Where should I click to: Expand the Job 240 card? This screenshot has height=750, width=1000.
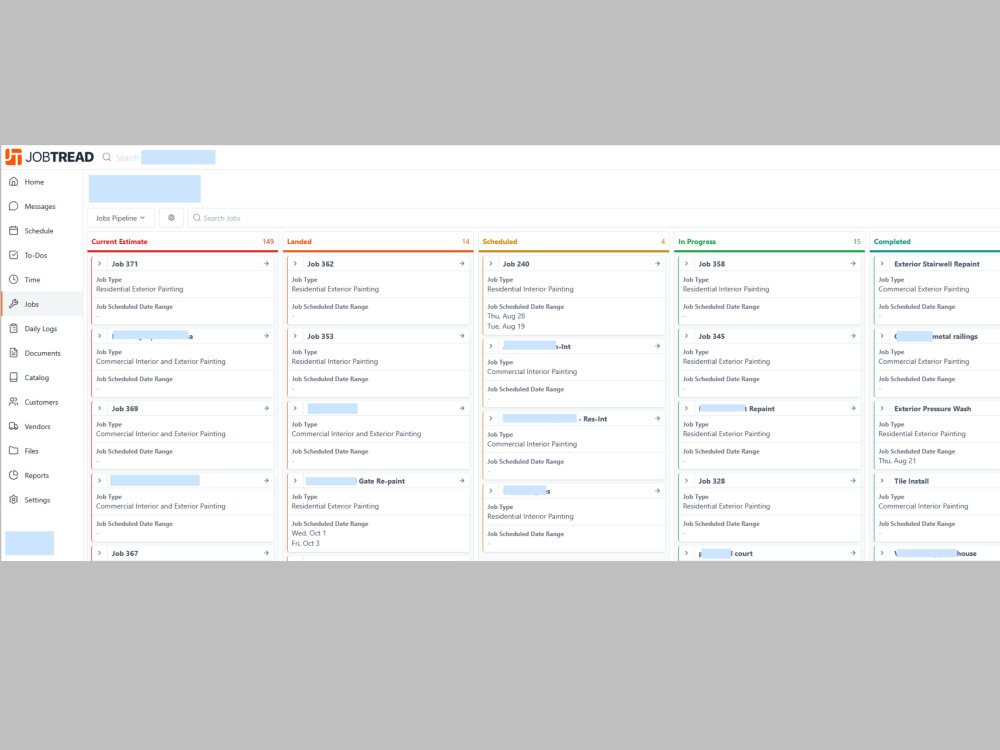(491, 263)
